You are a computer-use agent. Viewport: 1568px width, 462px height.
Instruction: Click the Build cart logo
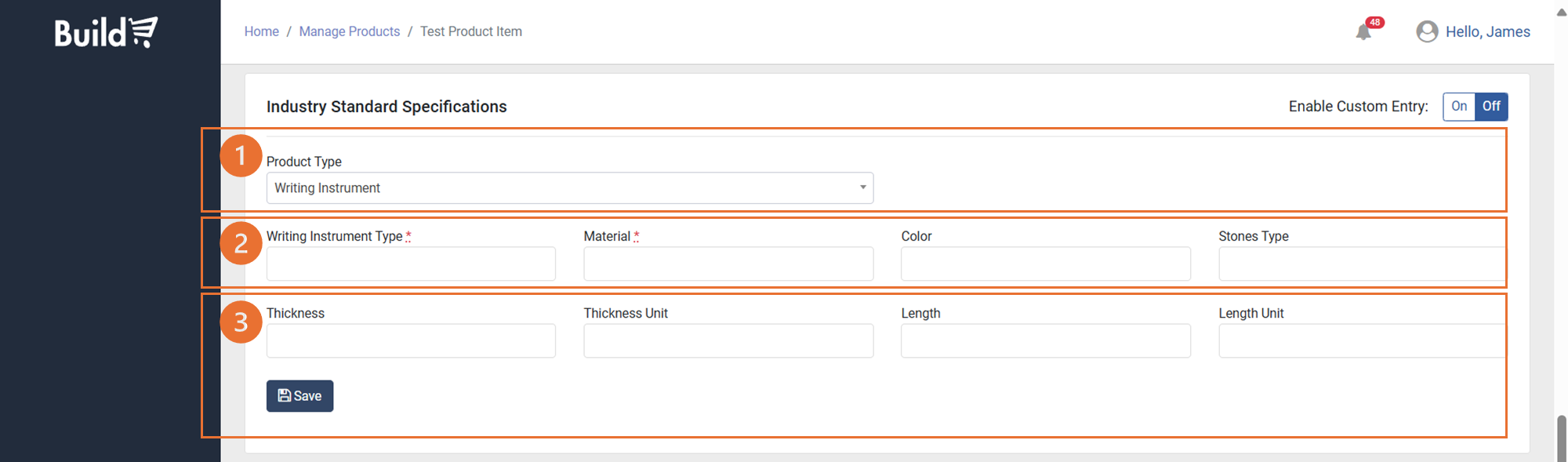[x=106, y=32]
